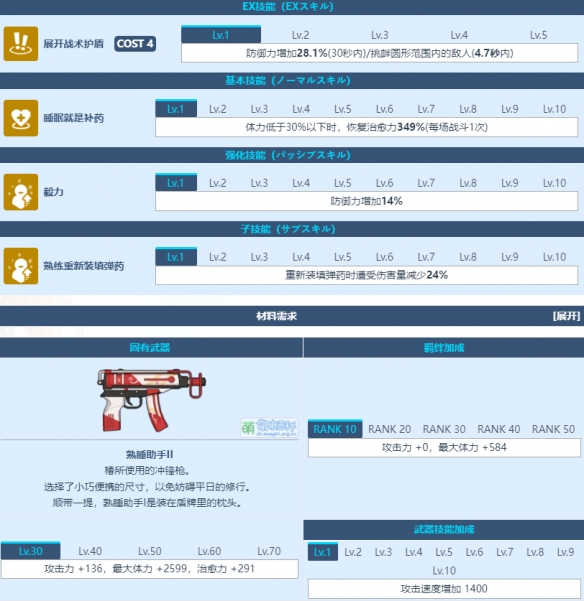The height and width of the screenshot is (601, 584).
Task: Select the RANK 40 bond bonus tab
Action: 499,429
